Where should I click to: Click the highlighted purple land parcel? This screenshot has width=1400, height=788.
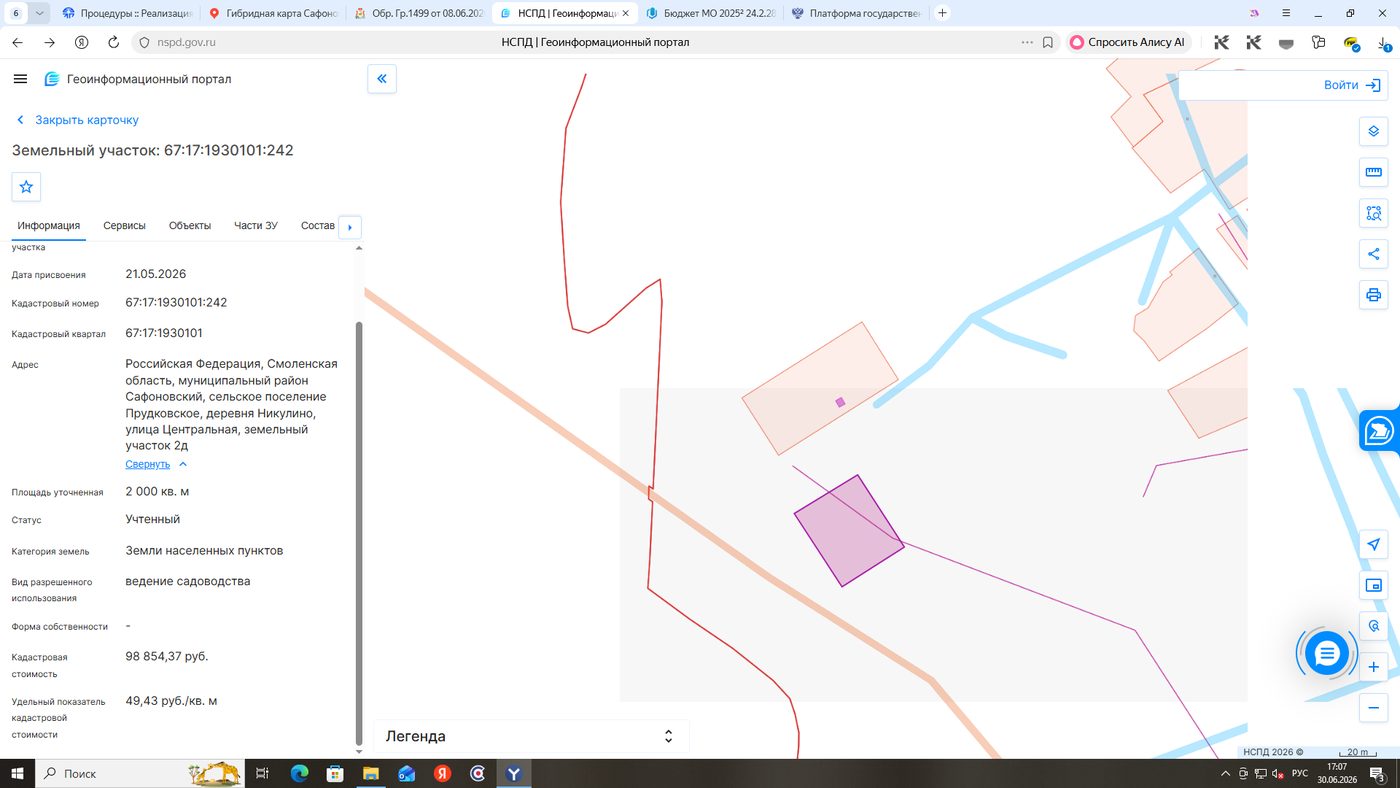pos(849,531)
